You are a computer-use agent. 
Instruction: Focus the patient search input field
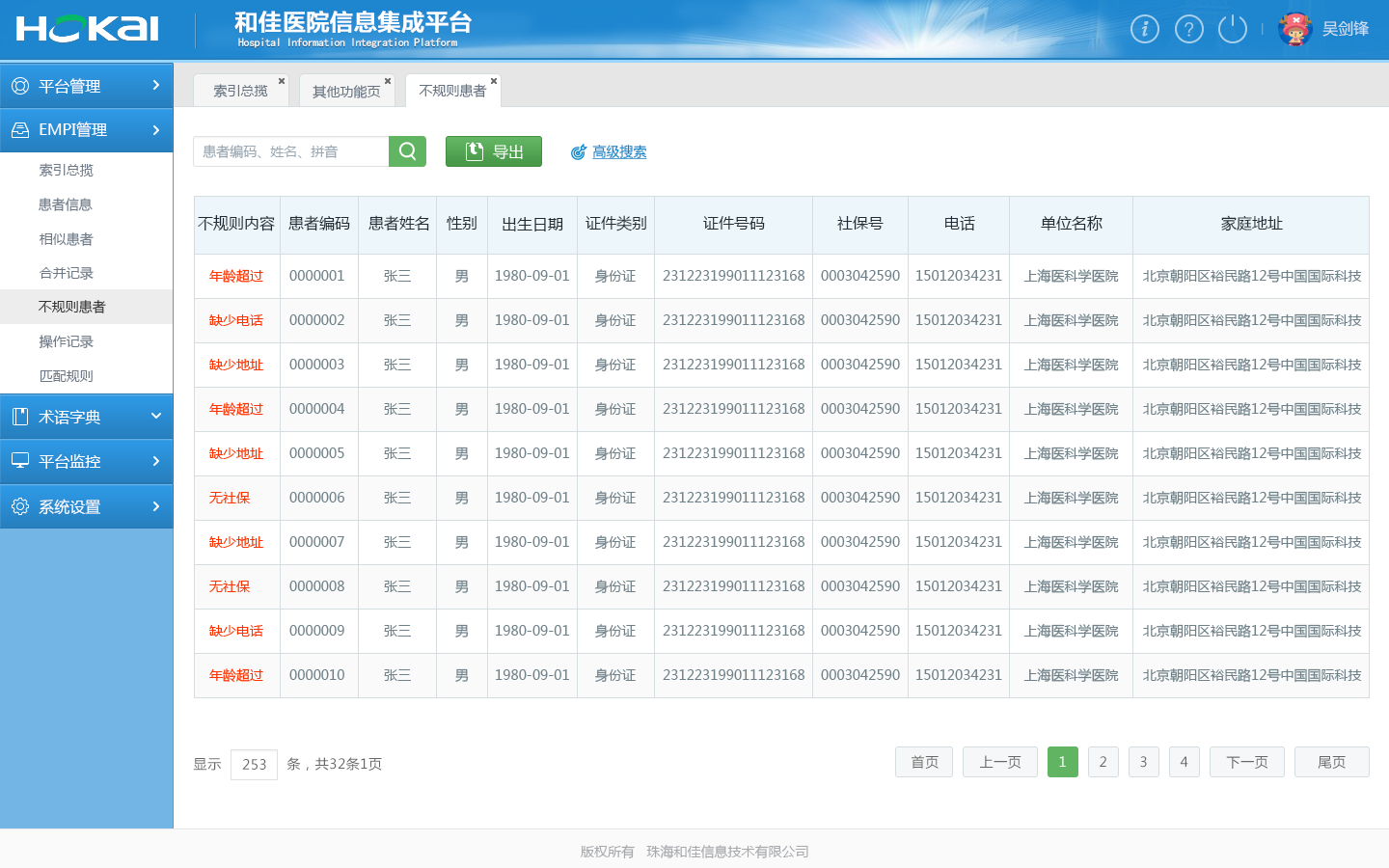coord(291,151)
